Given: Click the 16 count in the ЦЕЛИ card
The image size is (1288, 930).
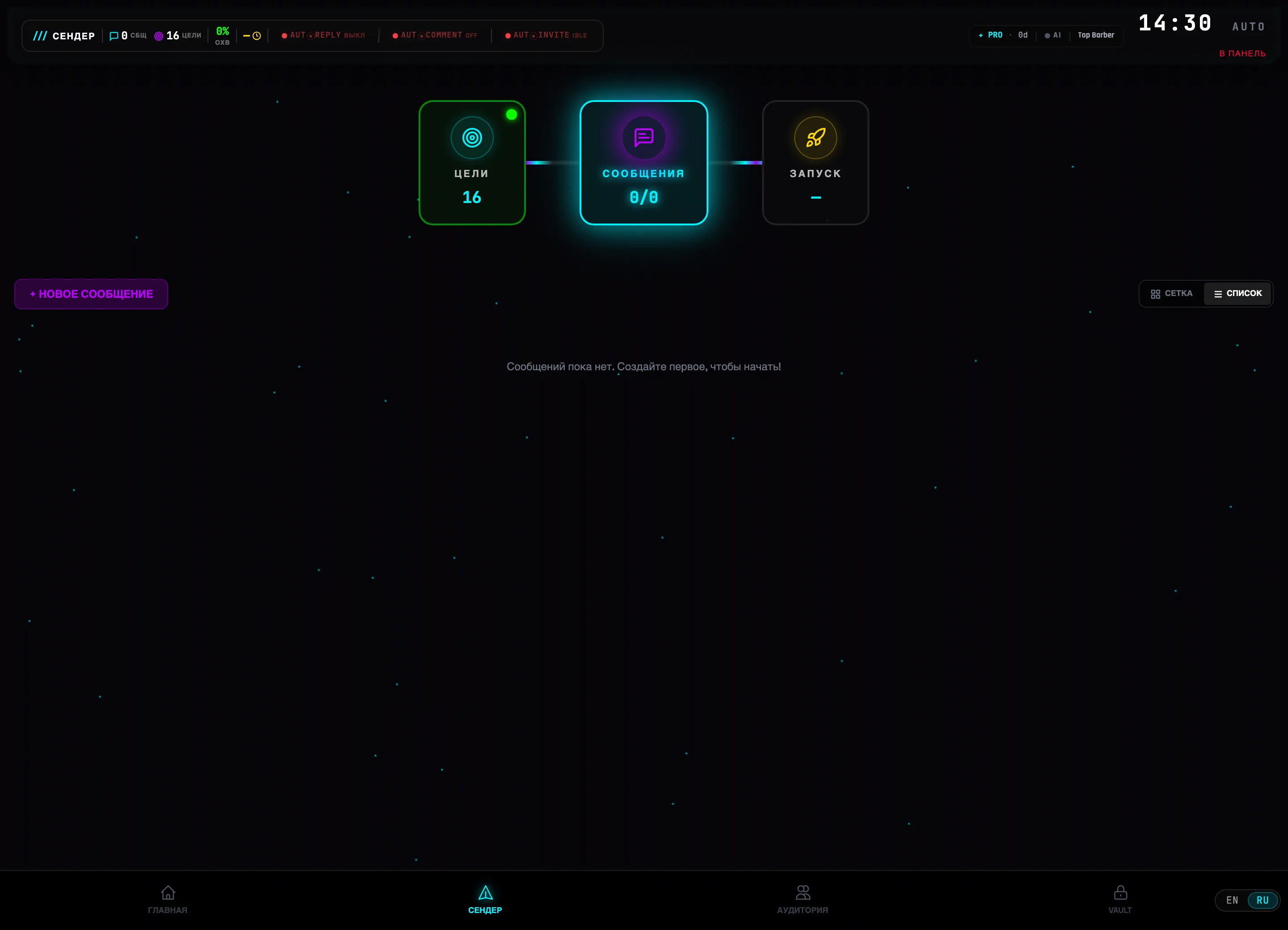Looking at the screenshot, I should click(x=471, y=198).
